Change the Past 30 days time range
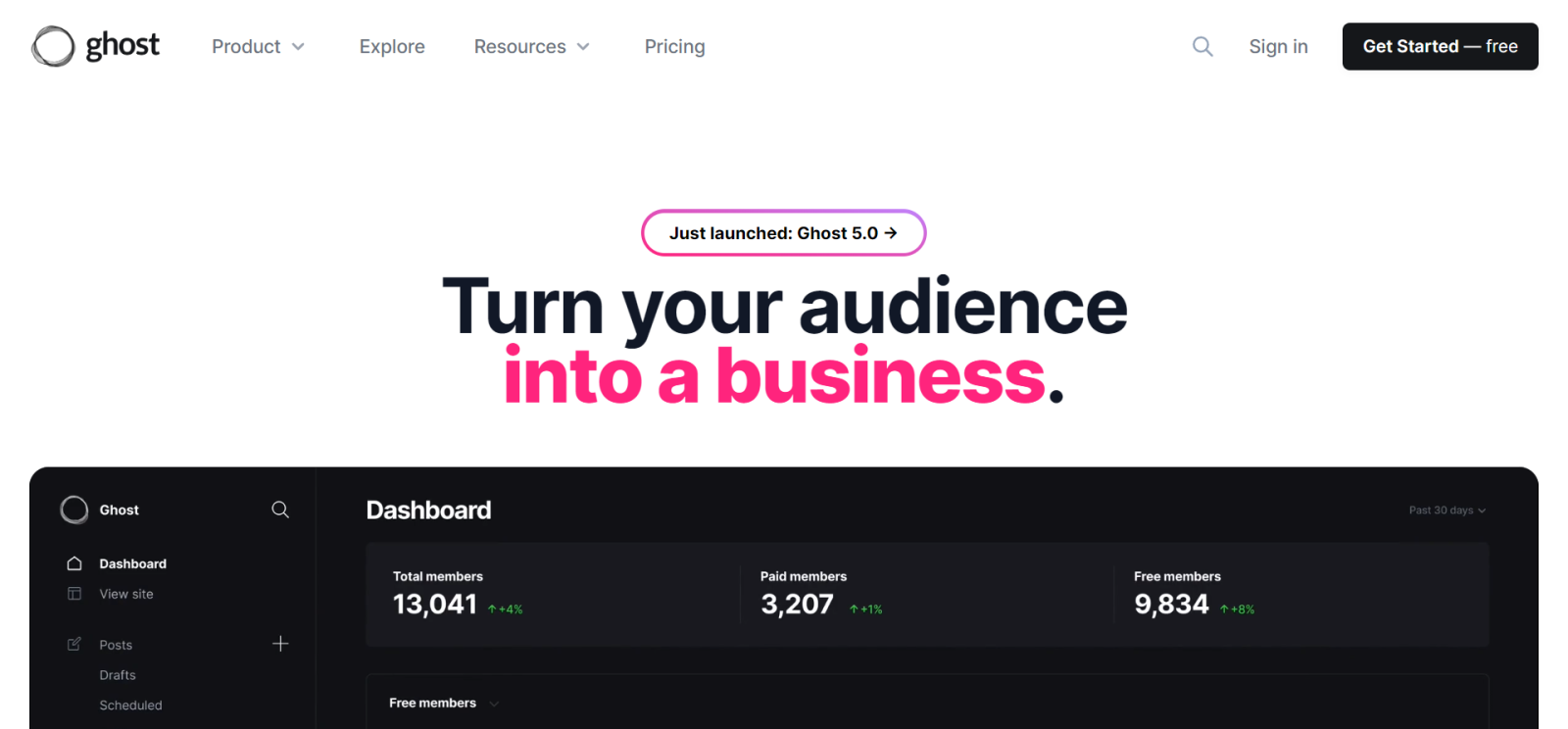Viewport: 1568px width, 729px height. pos(1445,510)
